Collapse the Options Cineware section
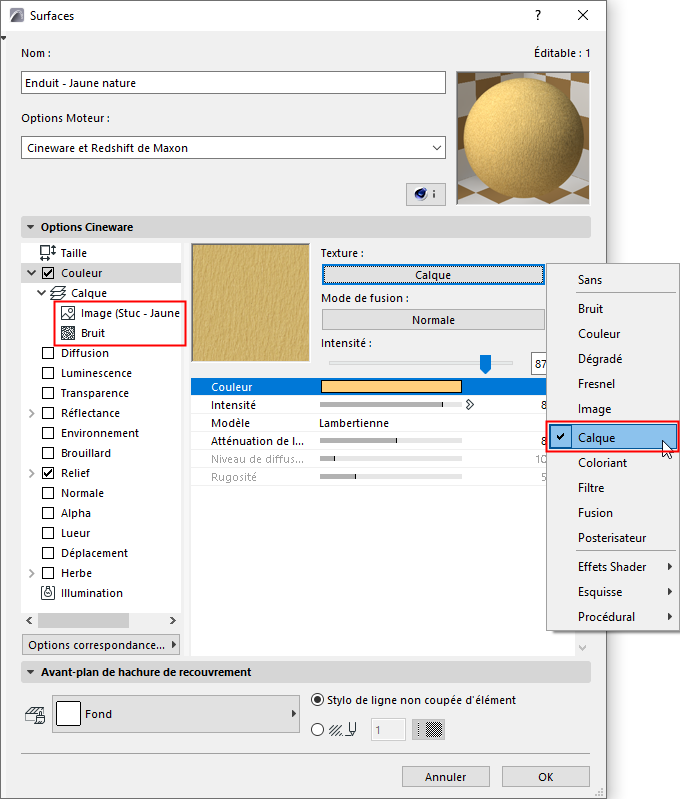The image size is (680, 799). [31, 227]
